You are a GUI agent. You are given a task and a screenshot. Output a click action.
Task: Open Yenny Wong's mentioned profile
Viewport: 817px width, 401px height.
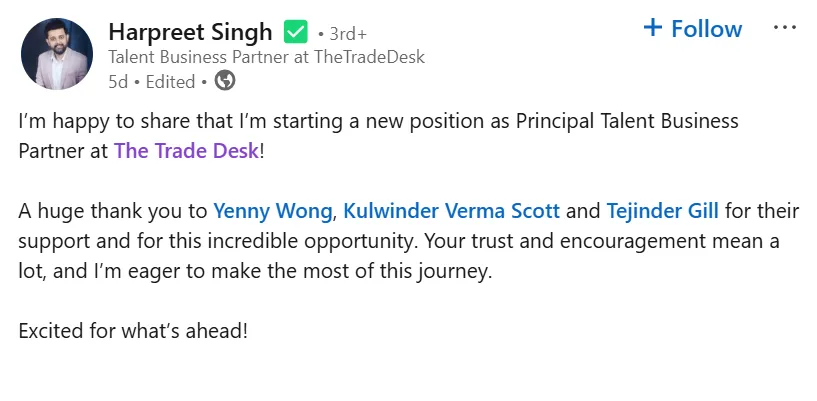pyautogui.click(x=273, y=211)
